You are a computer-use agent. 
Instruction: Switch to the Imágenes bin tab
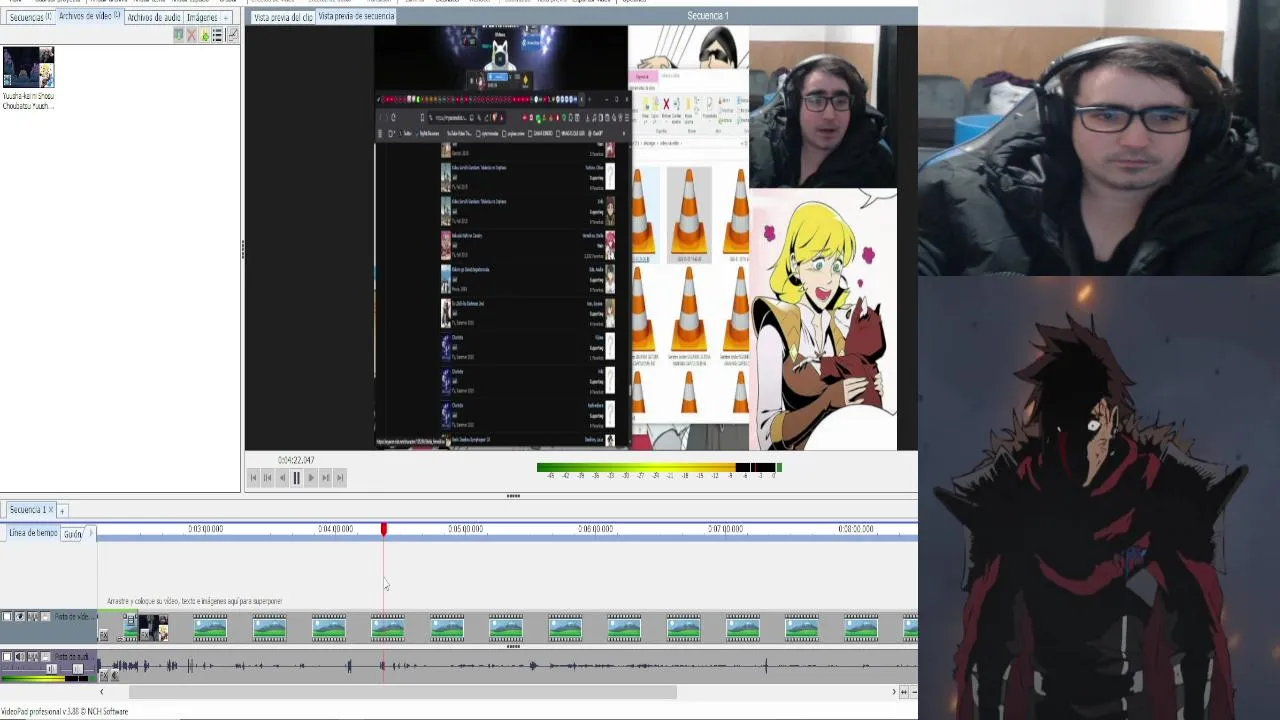point(202,18)
